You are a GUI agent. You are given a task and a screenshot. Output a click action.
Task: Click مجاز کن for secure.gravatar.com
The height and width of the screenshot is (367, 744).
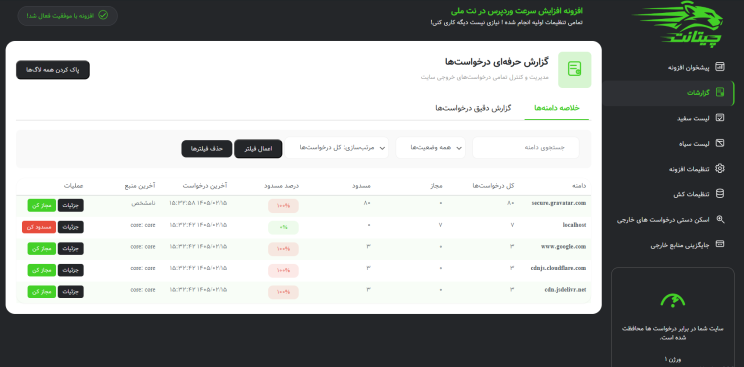click(42, 205)
